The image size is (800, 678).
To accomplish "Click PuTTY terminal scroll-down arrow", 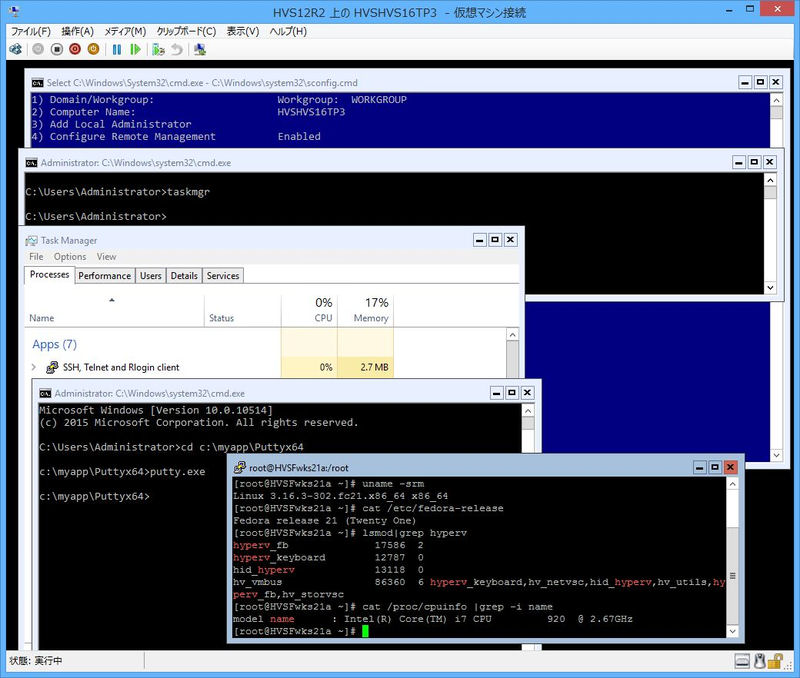I will click(x=732, y=631).
